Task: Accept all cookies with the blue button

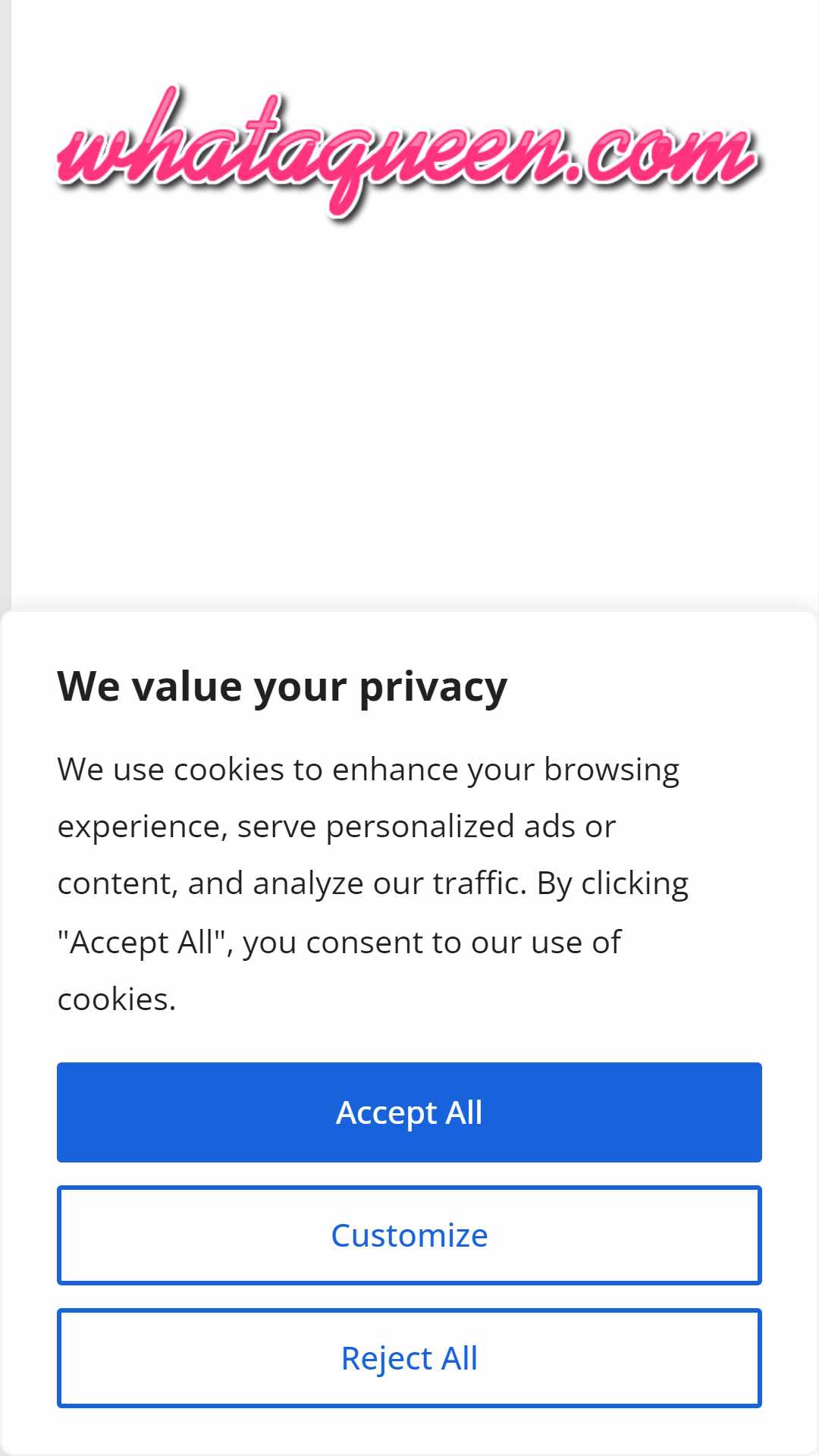Action: [x=409, y=1112]
